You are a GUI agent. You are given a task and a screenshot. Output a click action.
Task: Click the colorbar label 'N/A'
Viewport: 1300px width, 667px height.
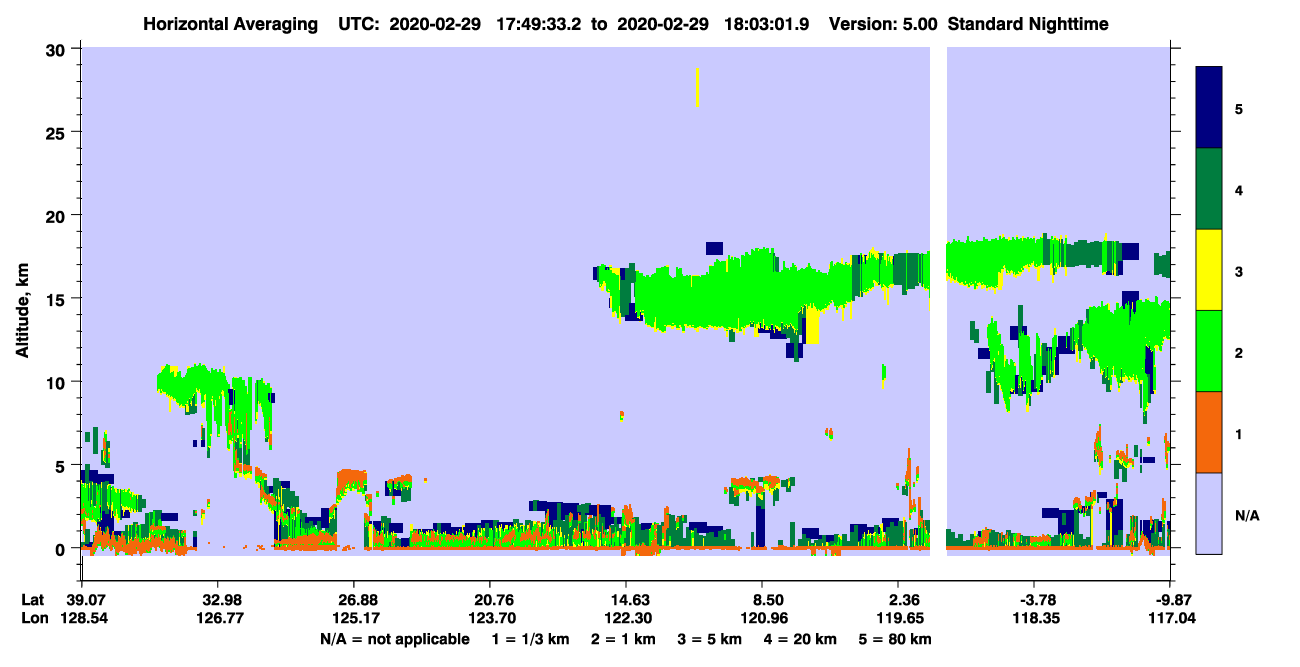pyautogui.click(x=1246, y=515)
